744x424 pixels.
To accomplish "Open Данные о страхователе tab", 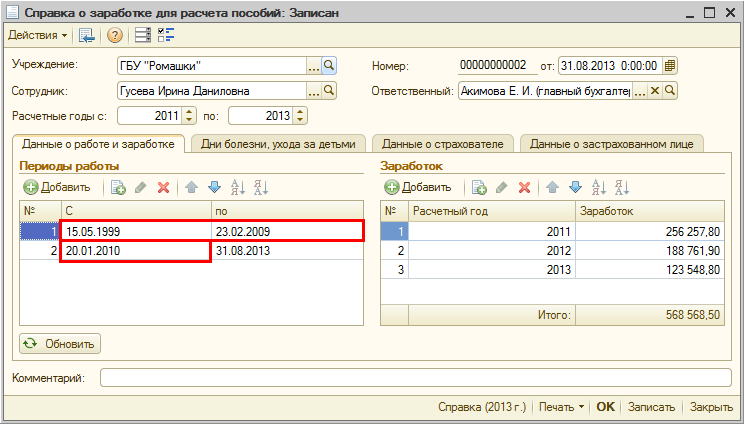I will pos(443,144).
